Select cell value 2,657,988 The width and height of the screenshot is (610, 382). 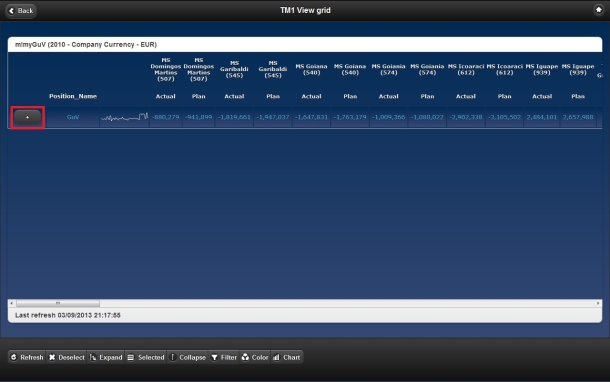(x=578, y=117)
